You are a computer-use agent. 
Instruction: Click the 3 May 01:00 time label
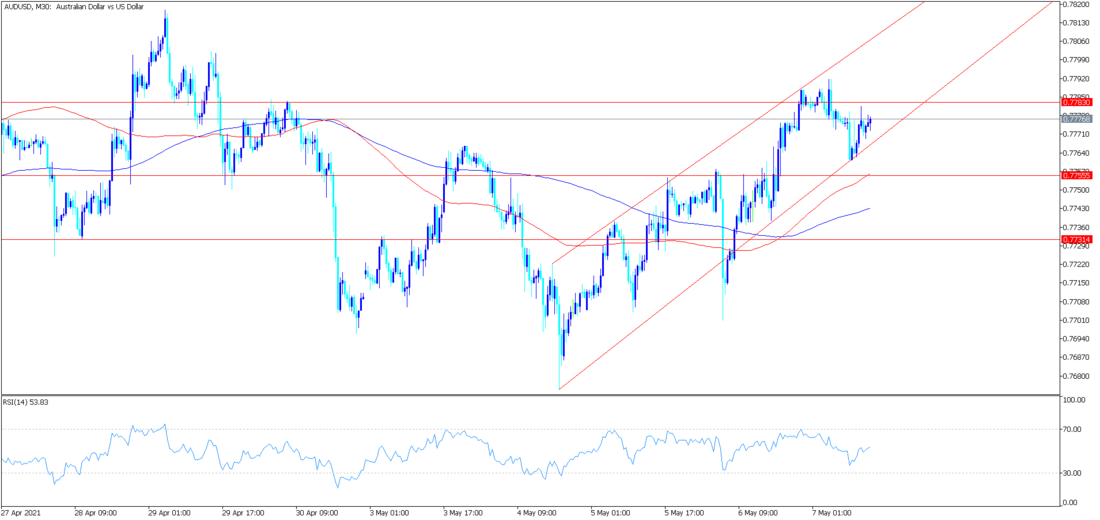pyautogui.click(x=389, y=512)
